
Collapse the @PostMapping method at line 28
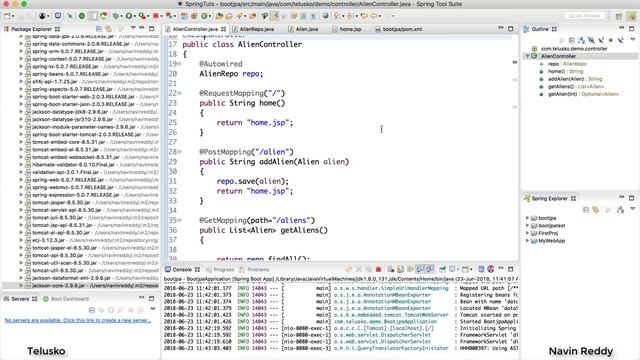tap(179, 152)
